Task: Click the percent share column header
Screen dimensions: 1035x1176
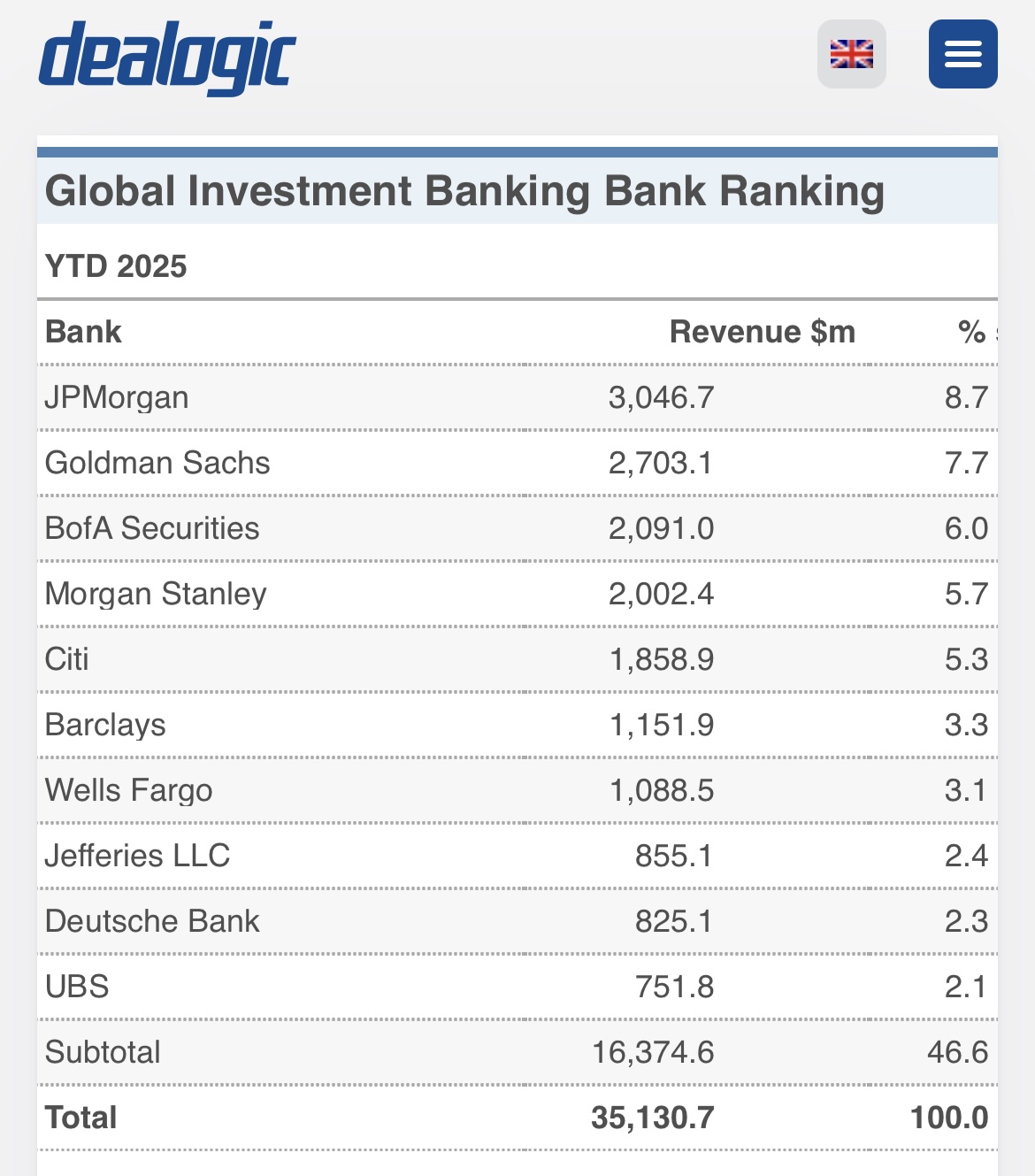Action: (970, 332)
